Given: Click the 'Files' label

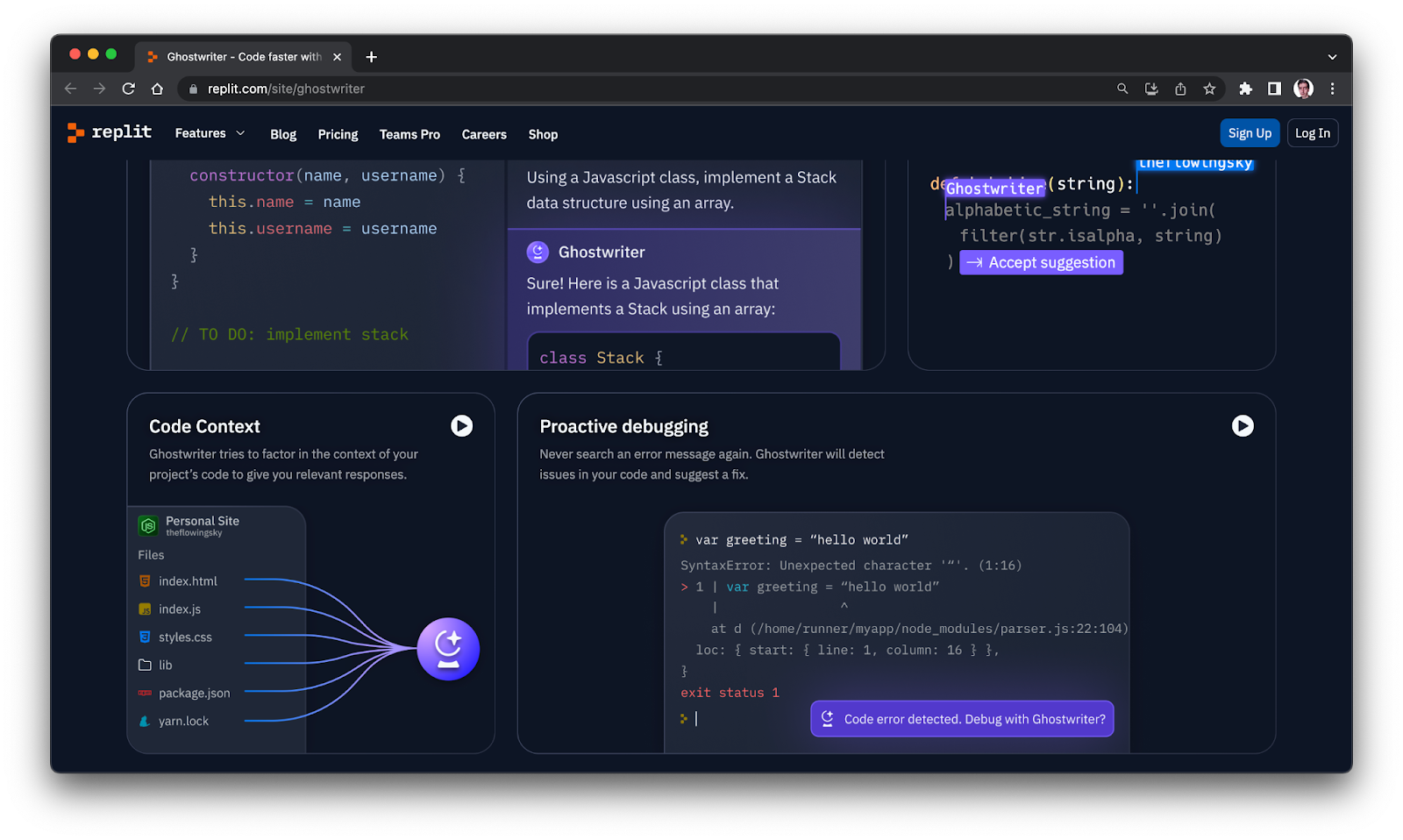Looking at the screenshot, I should 151,555.
